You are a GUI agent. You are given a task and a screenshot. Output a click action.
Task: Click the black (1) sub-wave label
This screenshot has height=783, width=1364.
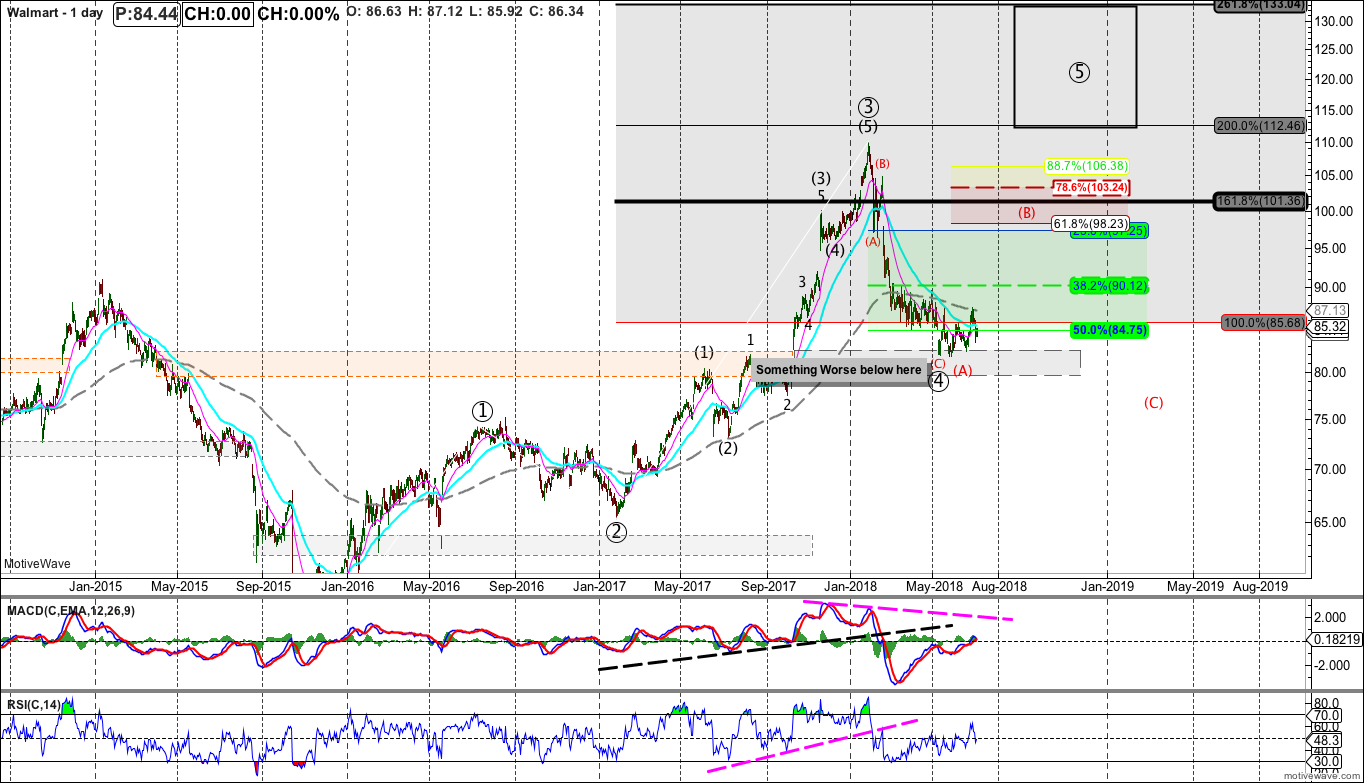705,353
